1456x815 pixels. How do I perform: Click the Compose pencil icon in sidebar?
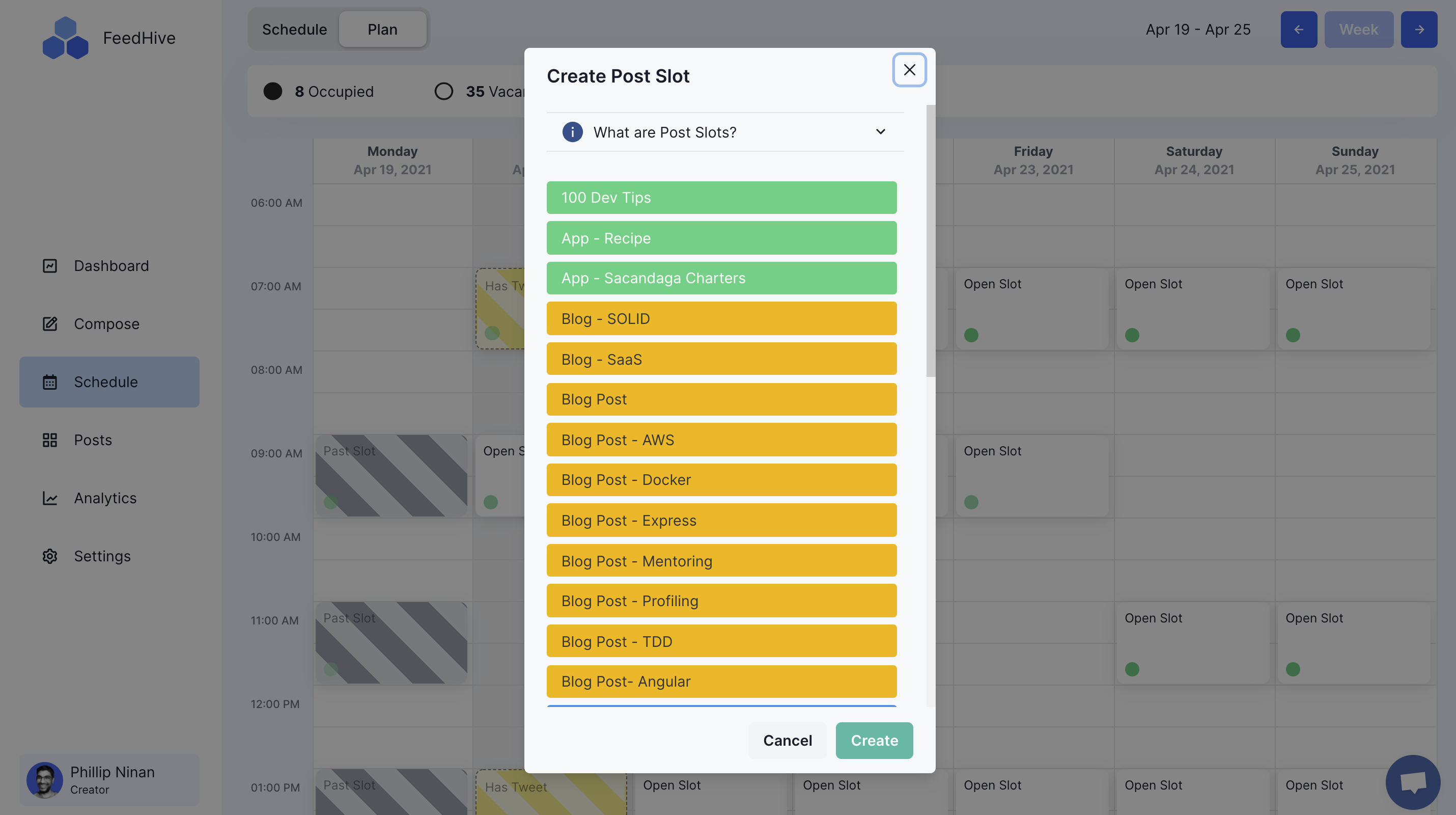[50, 324]
